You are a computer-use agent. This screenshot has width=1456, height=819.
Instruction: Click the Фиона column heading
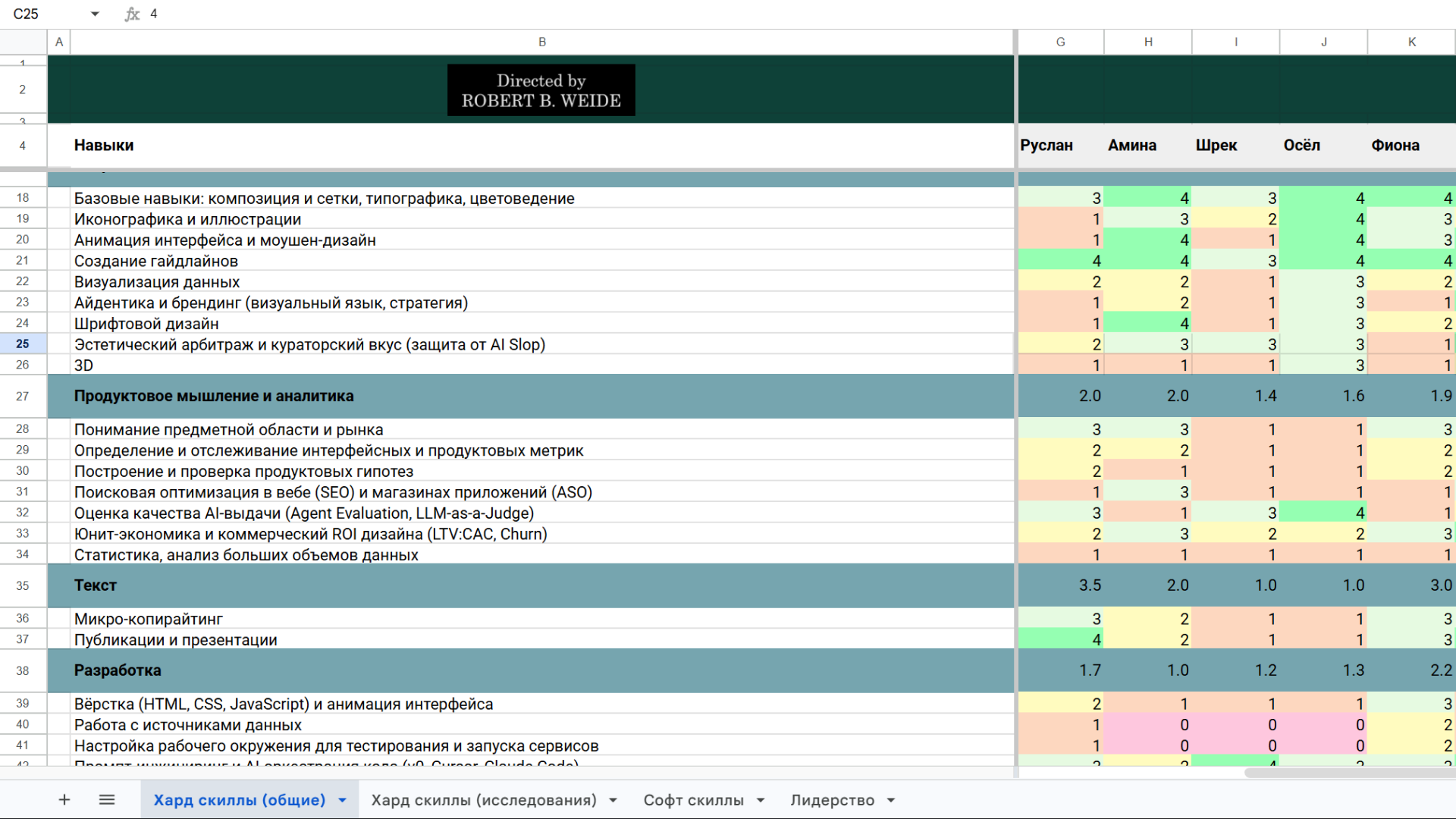(x=1412, y=146)
